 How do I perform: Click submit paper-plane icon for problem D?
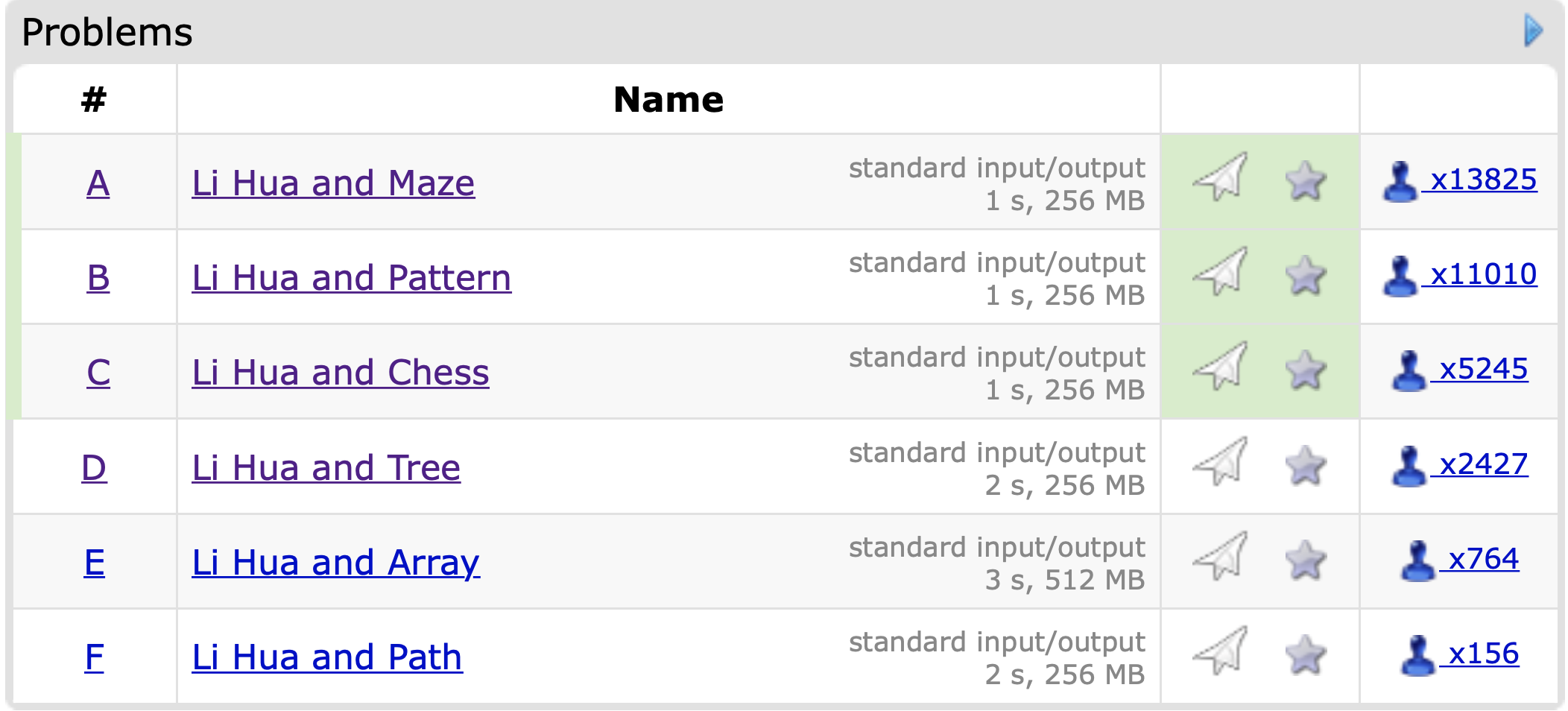pyautogui.click(x=1221, y=461)
